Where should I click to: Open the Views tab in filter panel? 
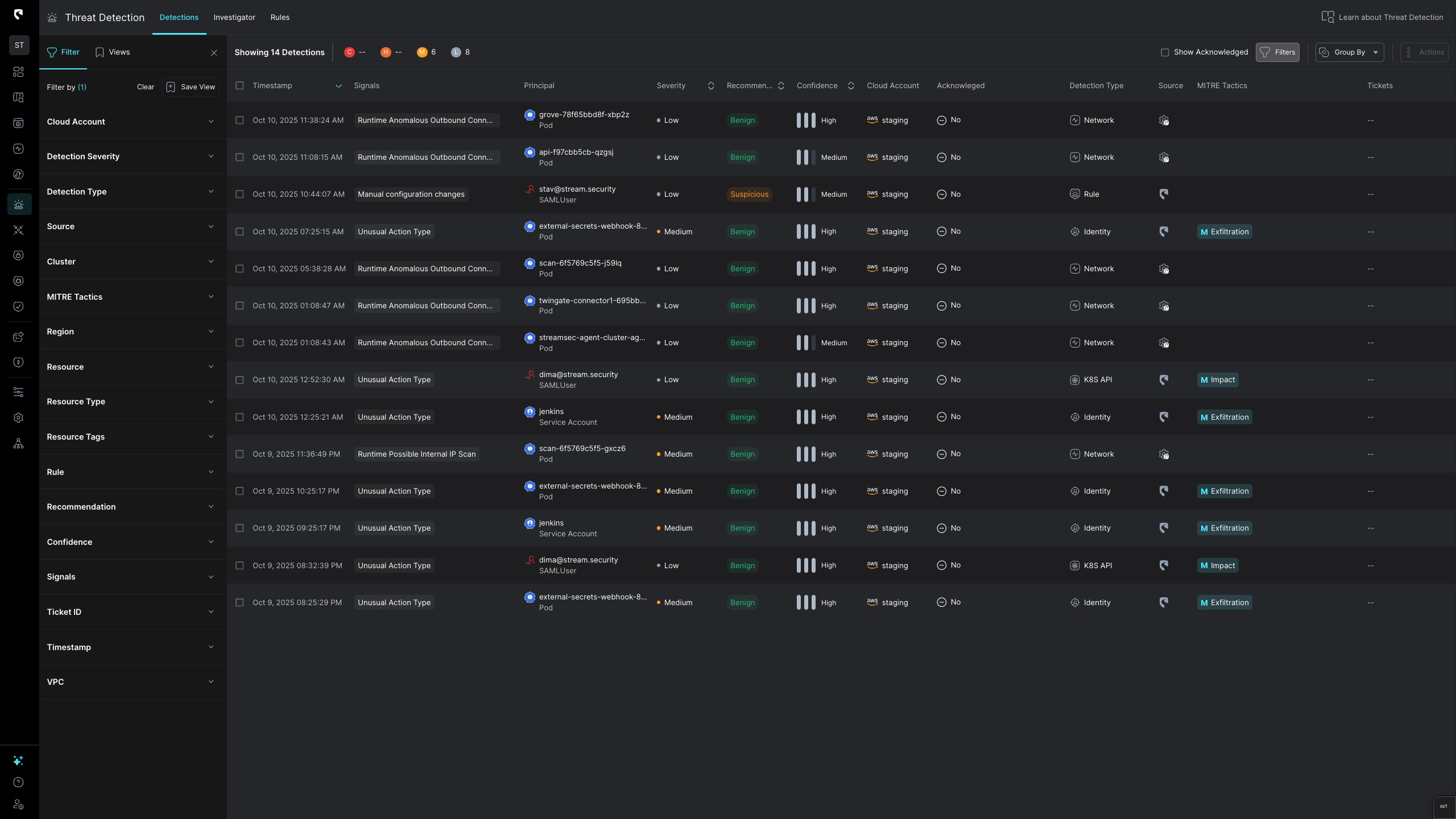pos(113,52)
